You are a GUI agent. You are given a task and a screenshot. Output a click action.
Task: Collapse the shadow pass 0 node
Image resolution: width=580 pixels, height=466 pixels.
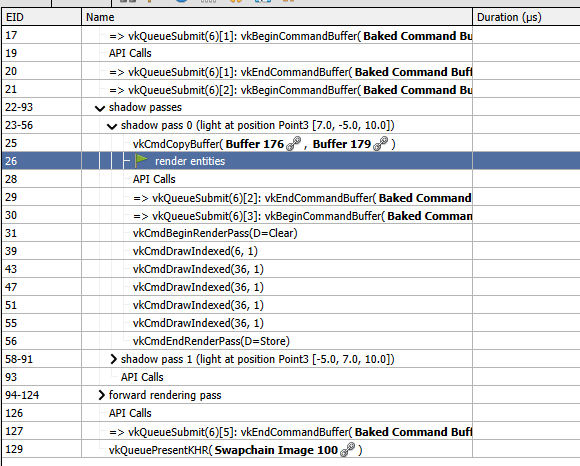pos(112,126)
